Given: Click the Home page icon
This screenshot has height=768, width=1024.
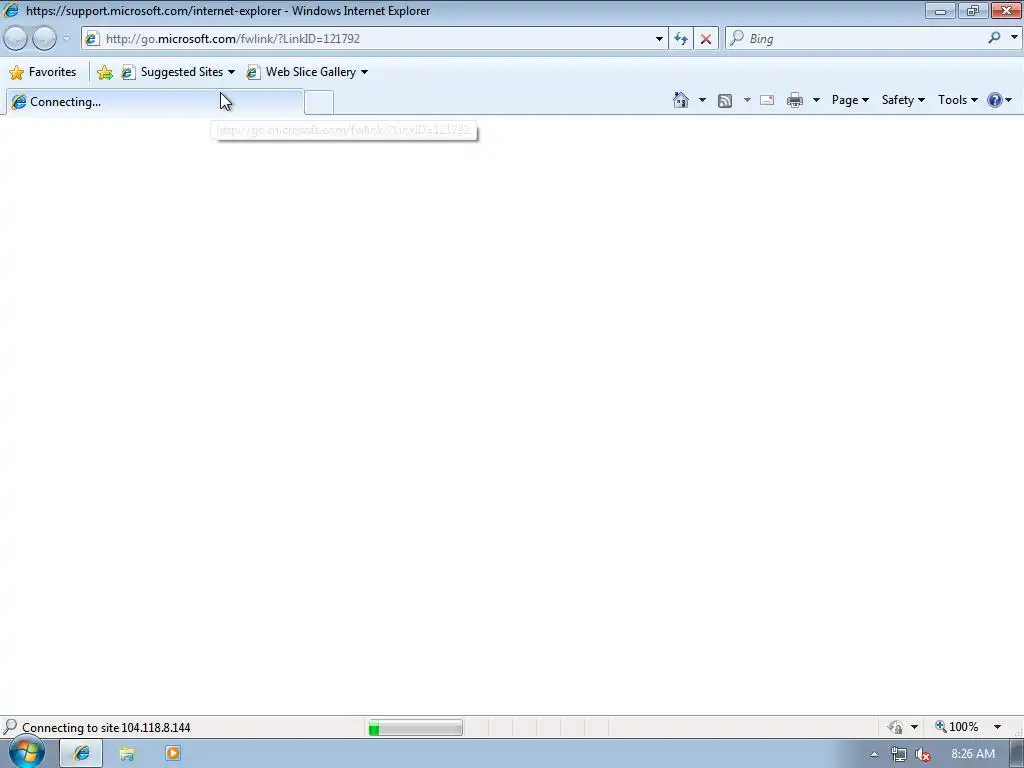Looking at the screenshot, I should click(680, 100).
